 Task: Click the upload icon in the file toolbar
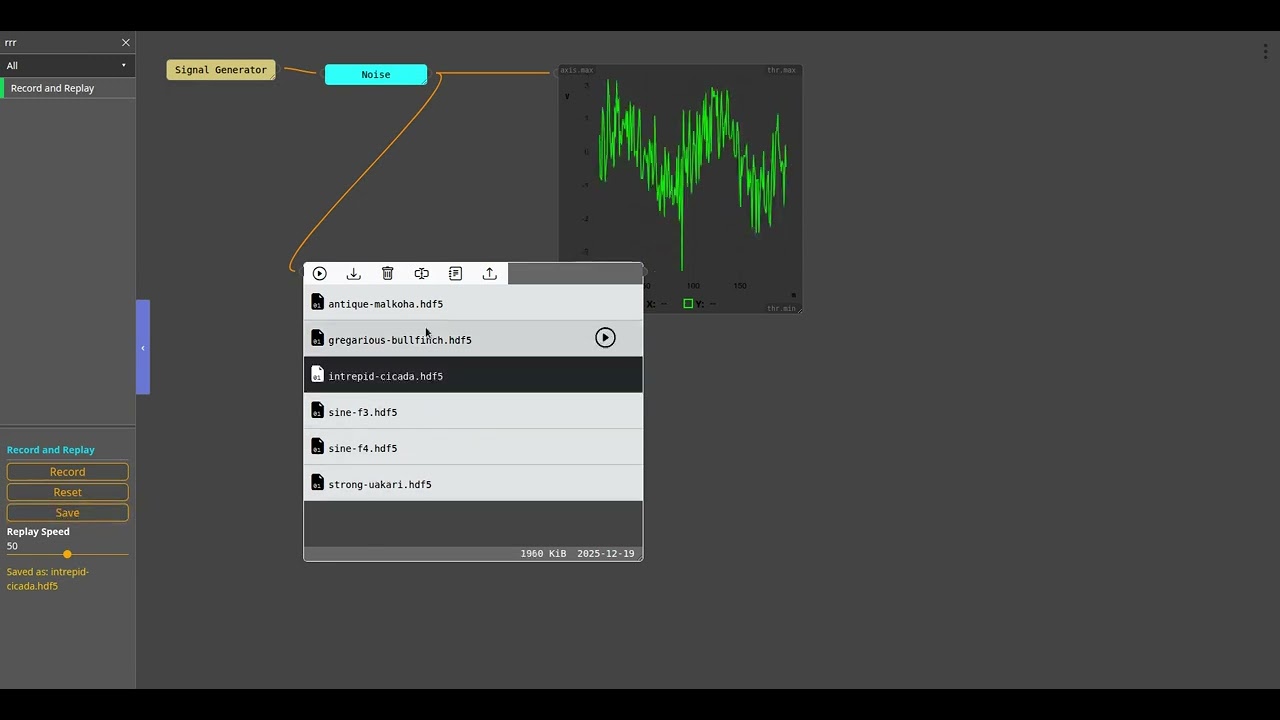click(x=490, y=273)
